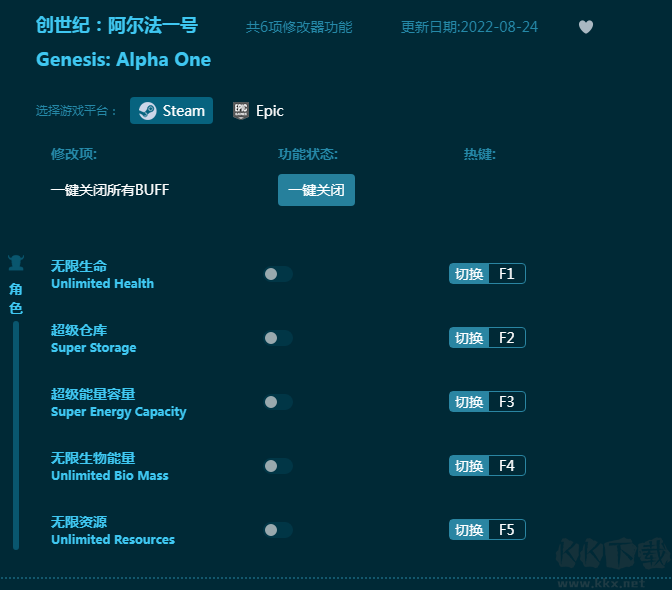Click the 切换 button for F4
Viewport: 672px width, 590px height.
(x=469, y=466)
